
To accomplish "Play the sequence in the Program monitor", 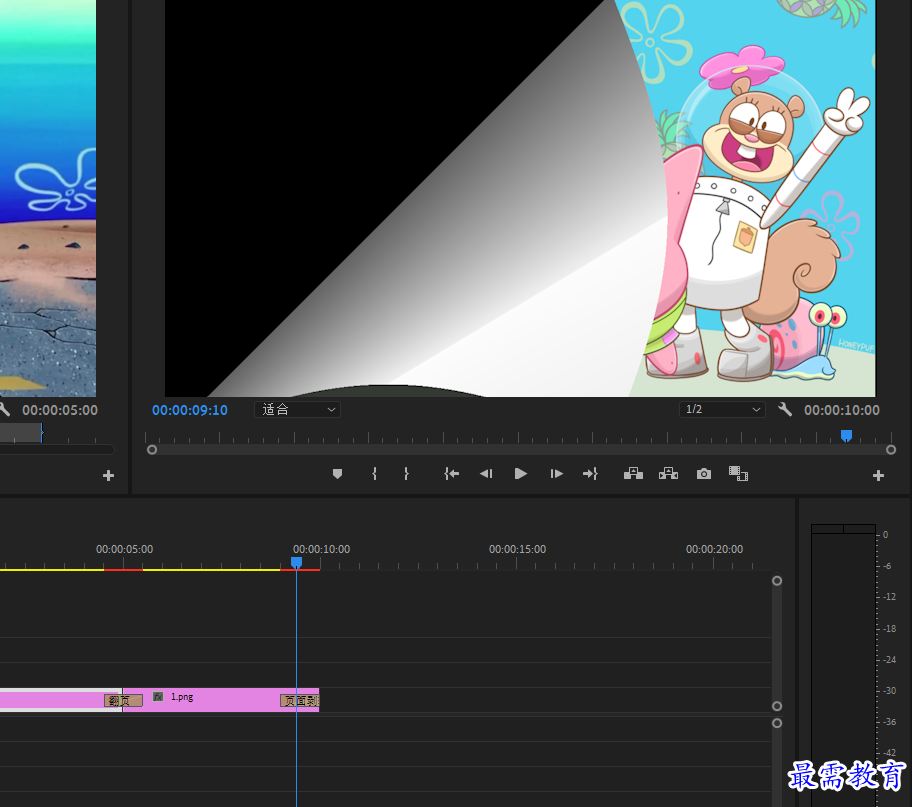I will [521, 474].
